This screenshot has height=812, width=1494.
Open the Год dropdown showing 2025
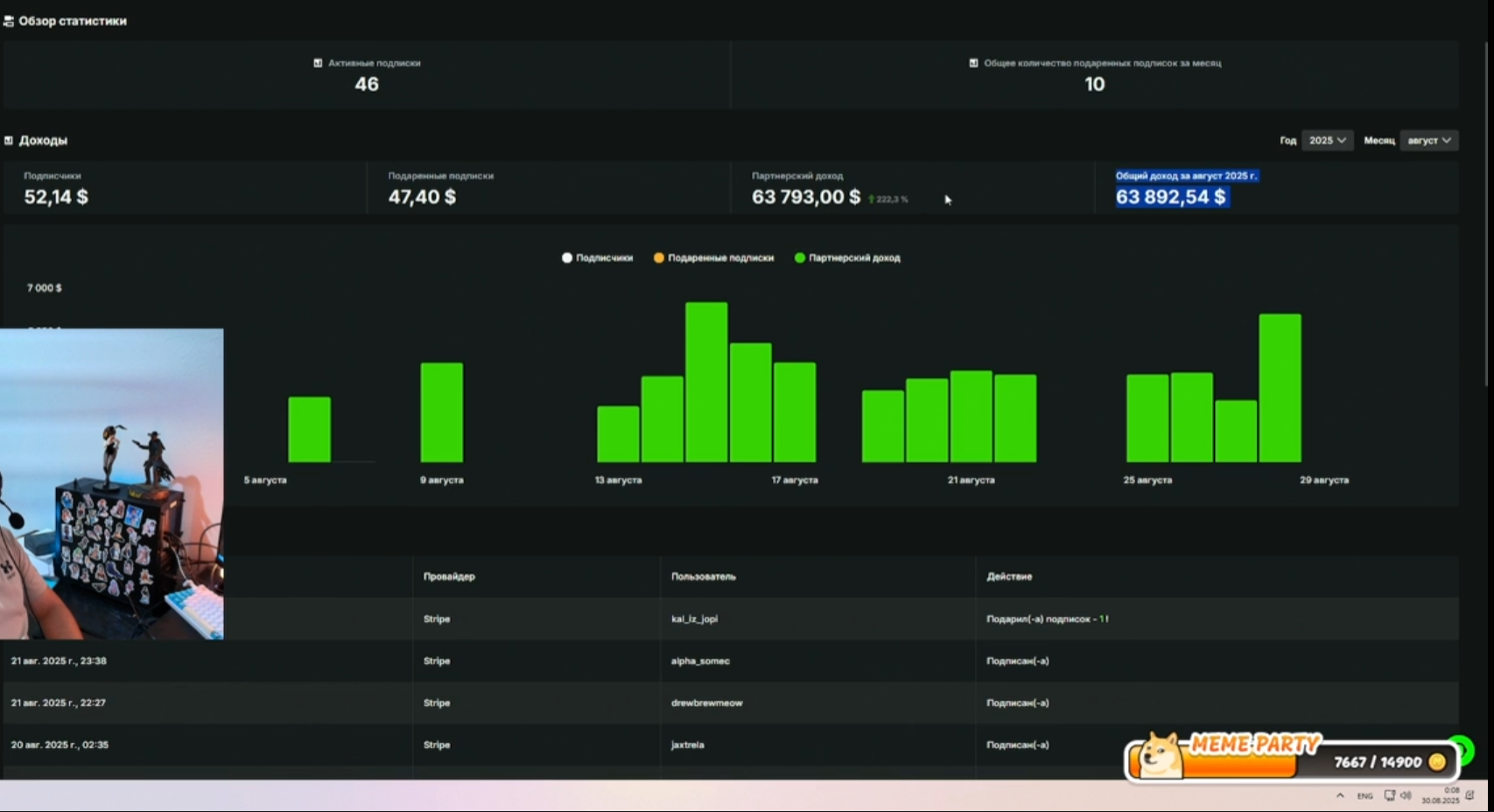point(1327,141)
